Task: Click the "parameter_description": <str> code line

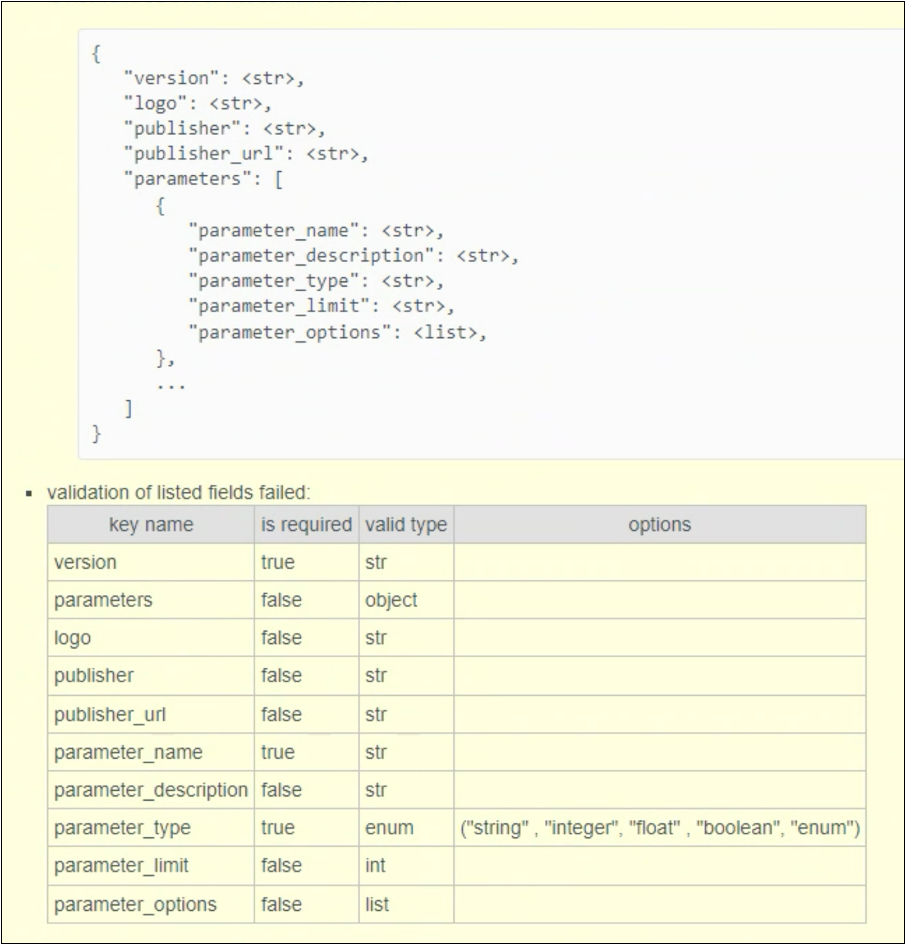Action: coord(353,256)
